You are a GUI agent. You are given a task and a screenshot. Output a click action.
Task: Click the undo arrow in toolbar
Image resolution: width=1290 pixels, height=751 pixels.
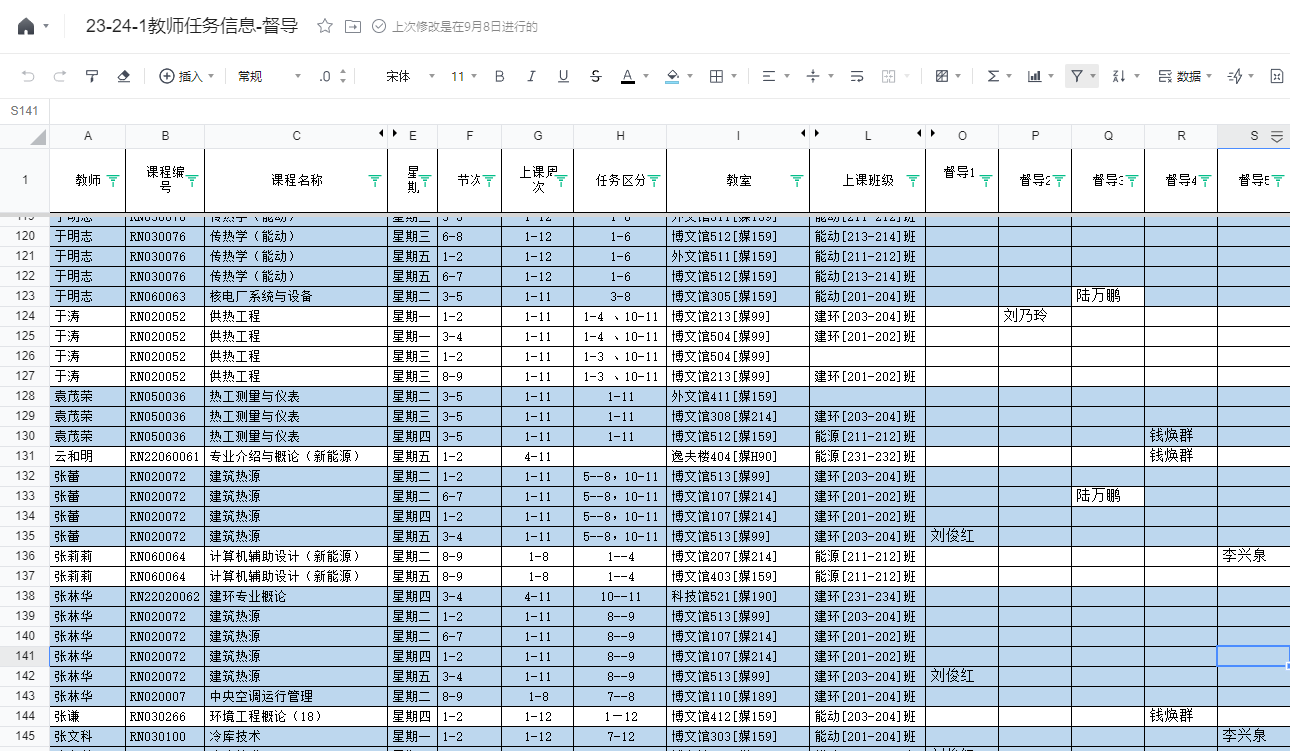[28, 76]
